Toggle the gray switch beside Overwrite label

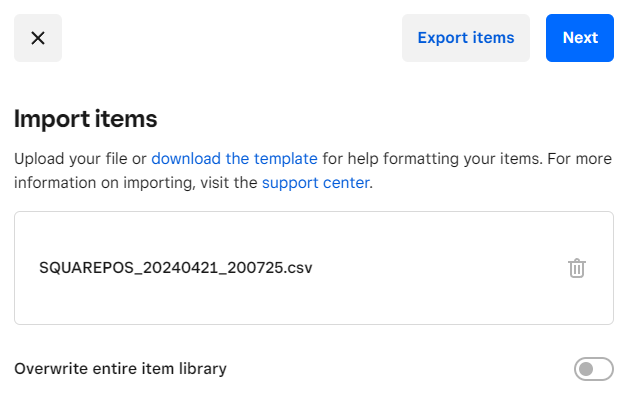pyautogui.click(x=593, y=369)
